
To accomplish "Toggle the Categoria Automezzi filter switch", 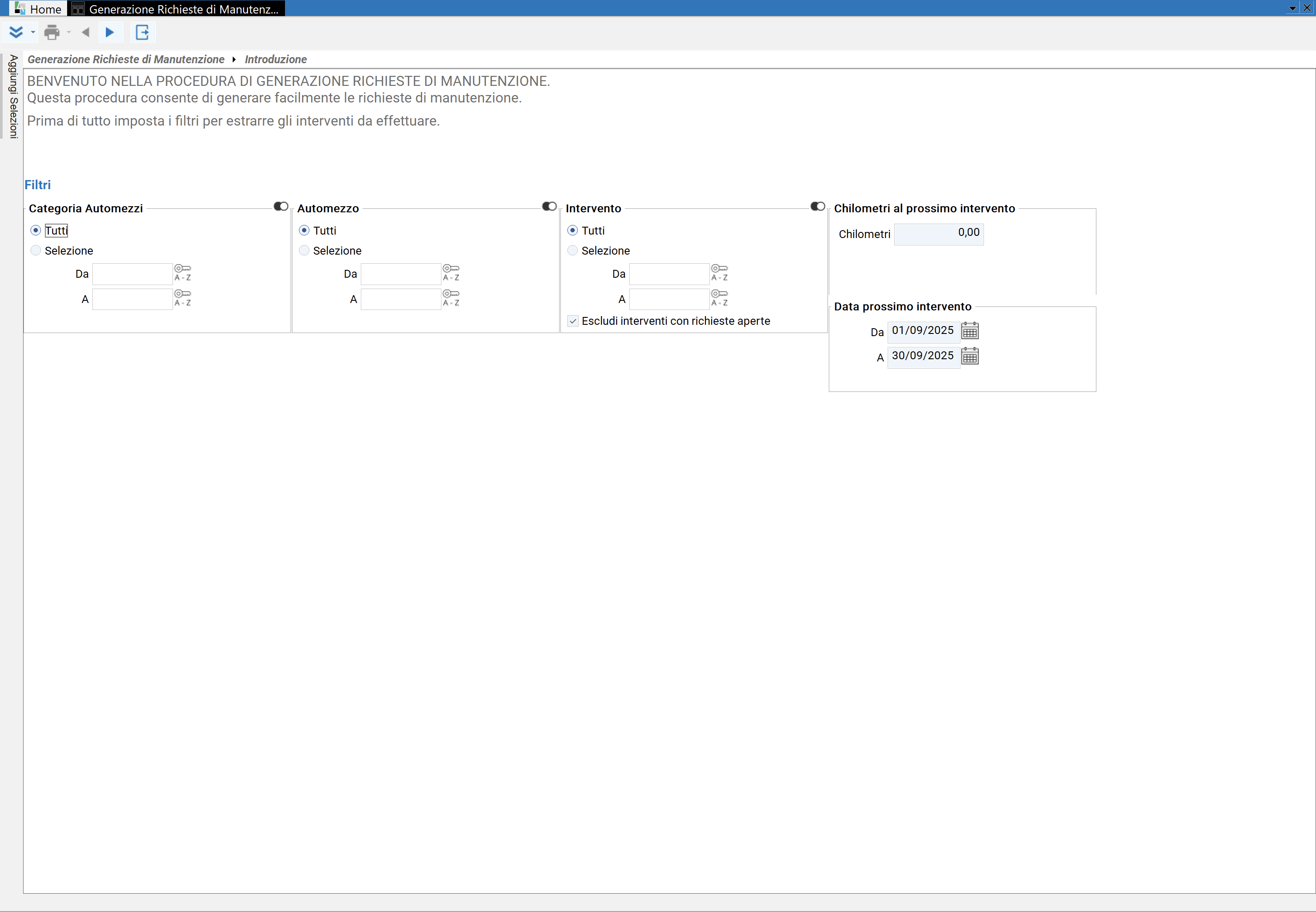I will point(281,206).
